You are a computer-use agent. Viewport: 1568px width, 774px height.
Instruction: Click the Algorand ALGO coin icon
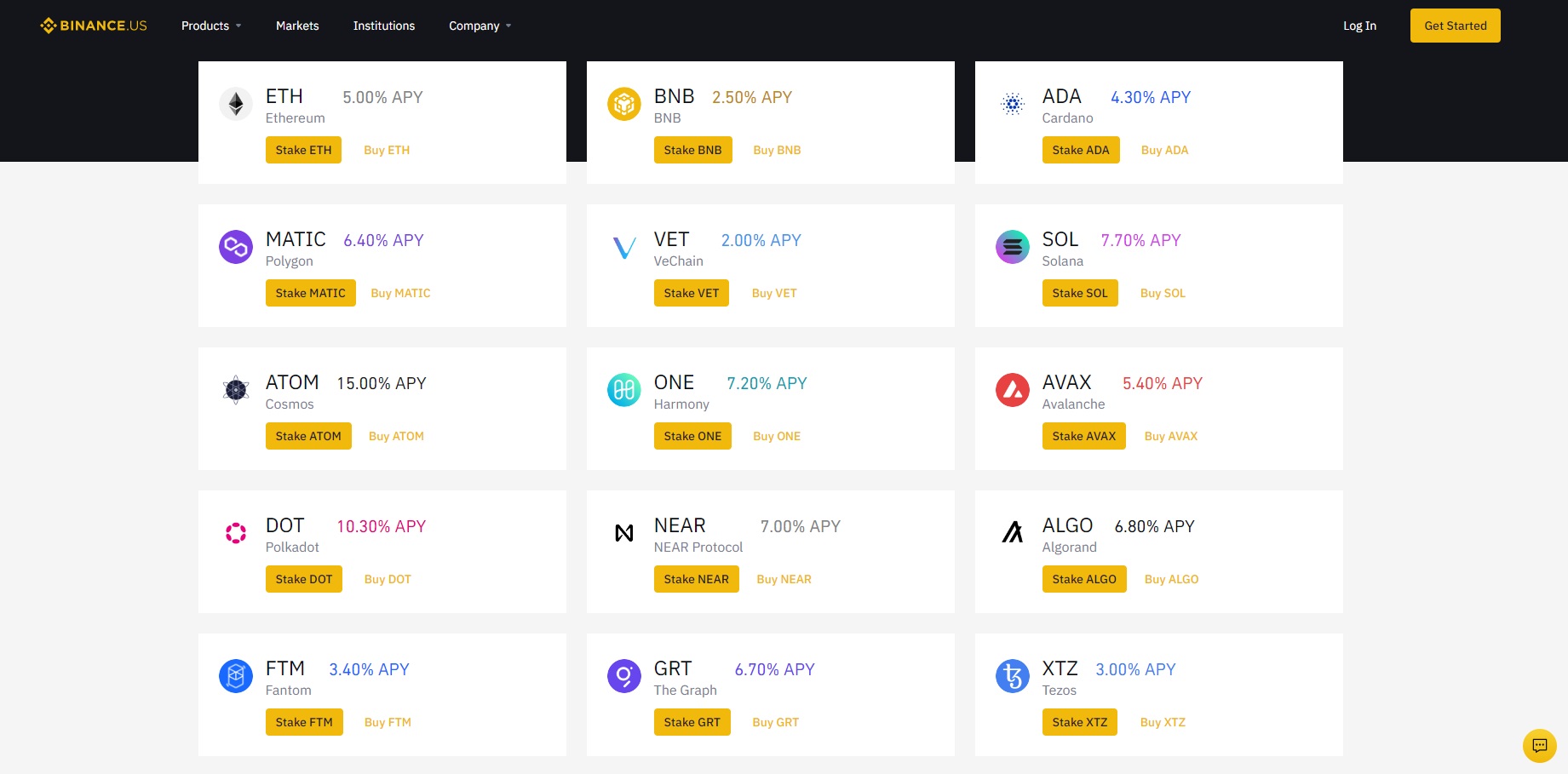pyautogui.click(x=1013, y=533)
